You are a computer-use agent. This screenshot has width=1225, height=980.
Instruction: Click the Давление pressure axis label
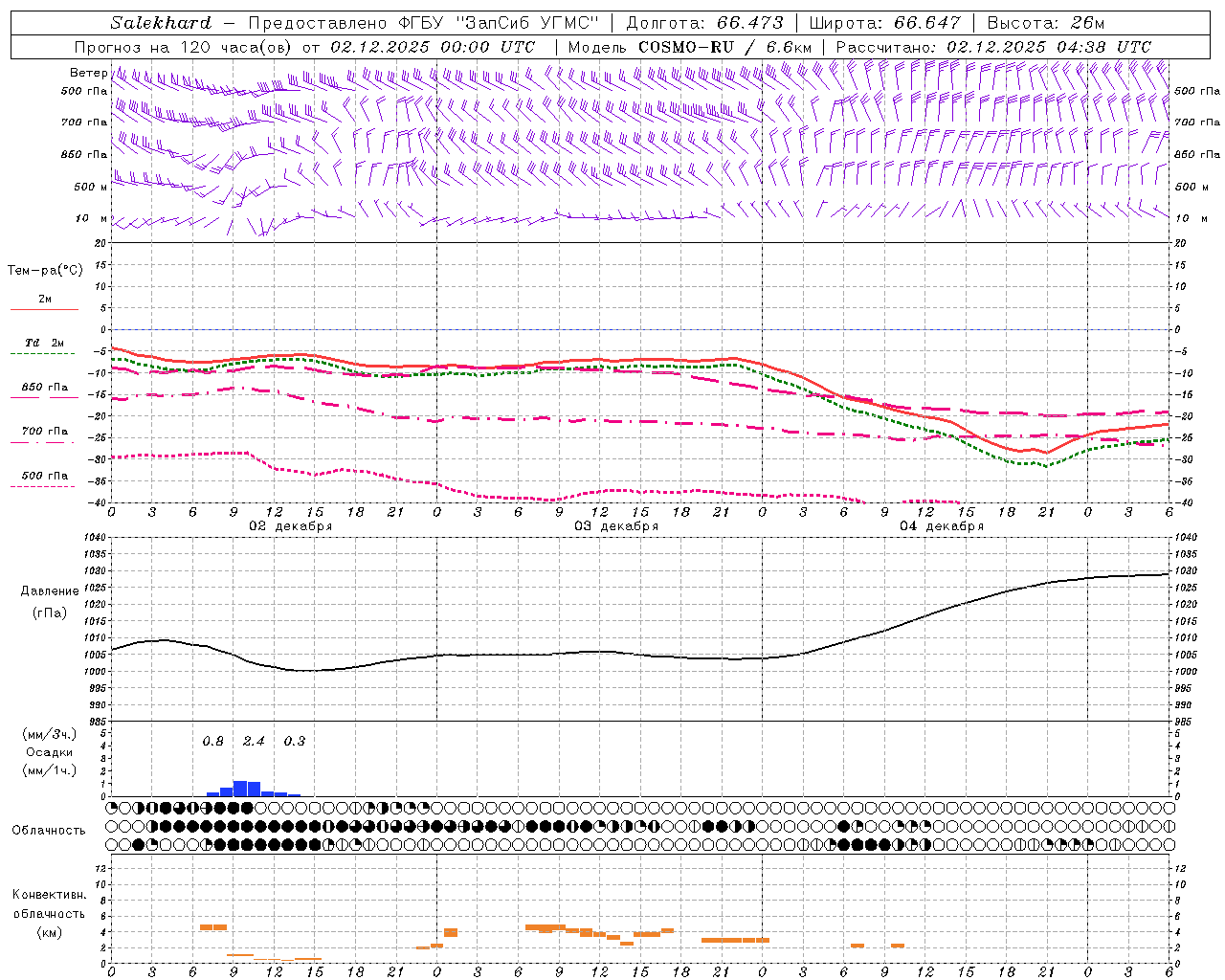pyautogui.click(x=50, y=591)
